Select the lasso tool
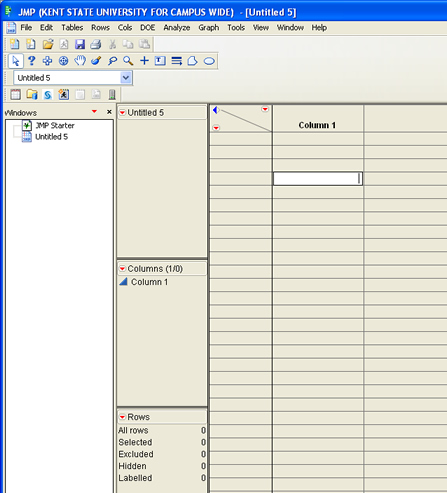 click(x=112, y=61)
